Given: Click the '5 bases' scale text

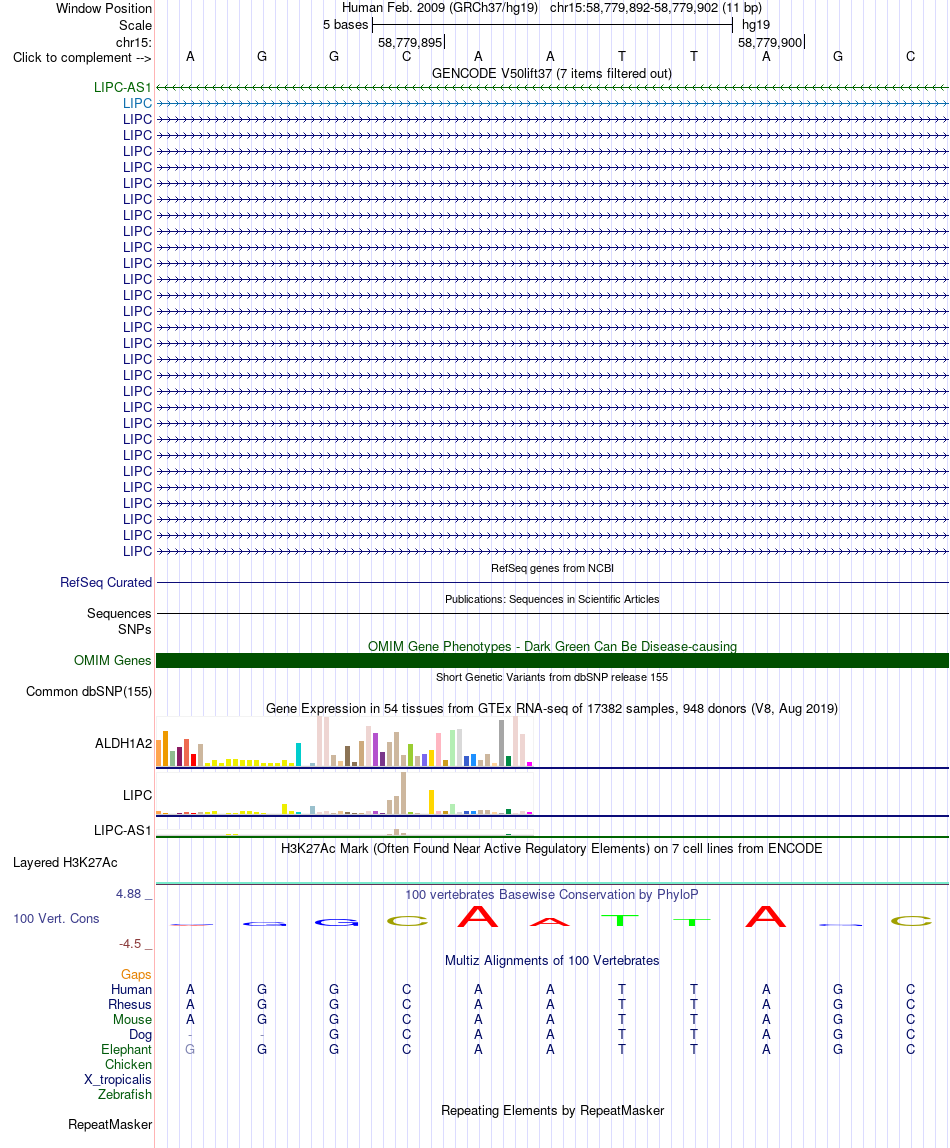Looking at the screenshot, I should point(345,25).
